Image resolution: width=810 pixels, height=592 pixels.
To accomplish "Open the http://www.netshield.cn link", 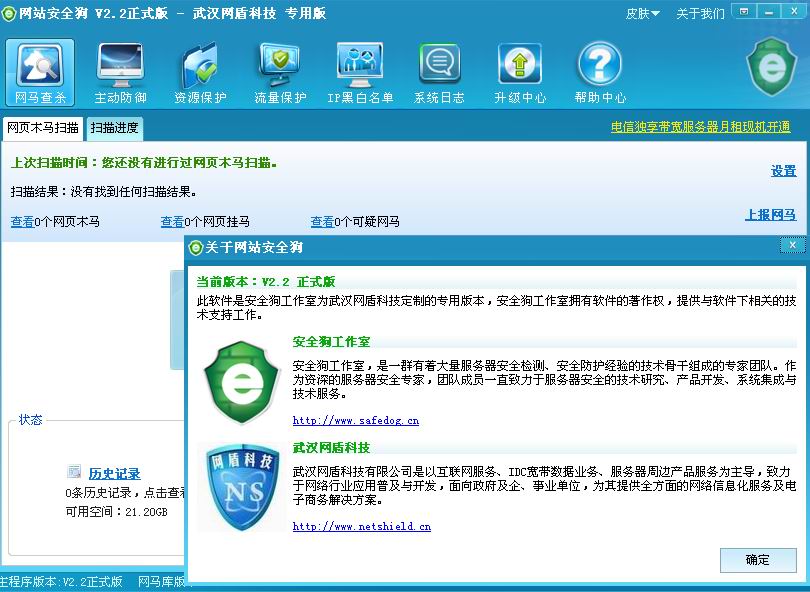I will pyautogui.click(x=362, y=526).
